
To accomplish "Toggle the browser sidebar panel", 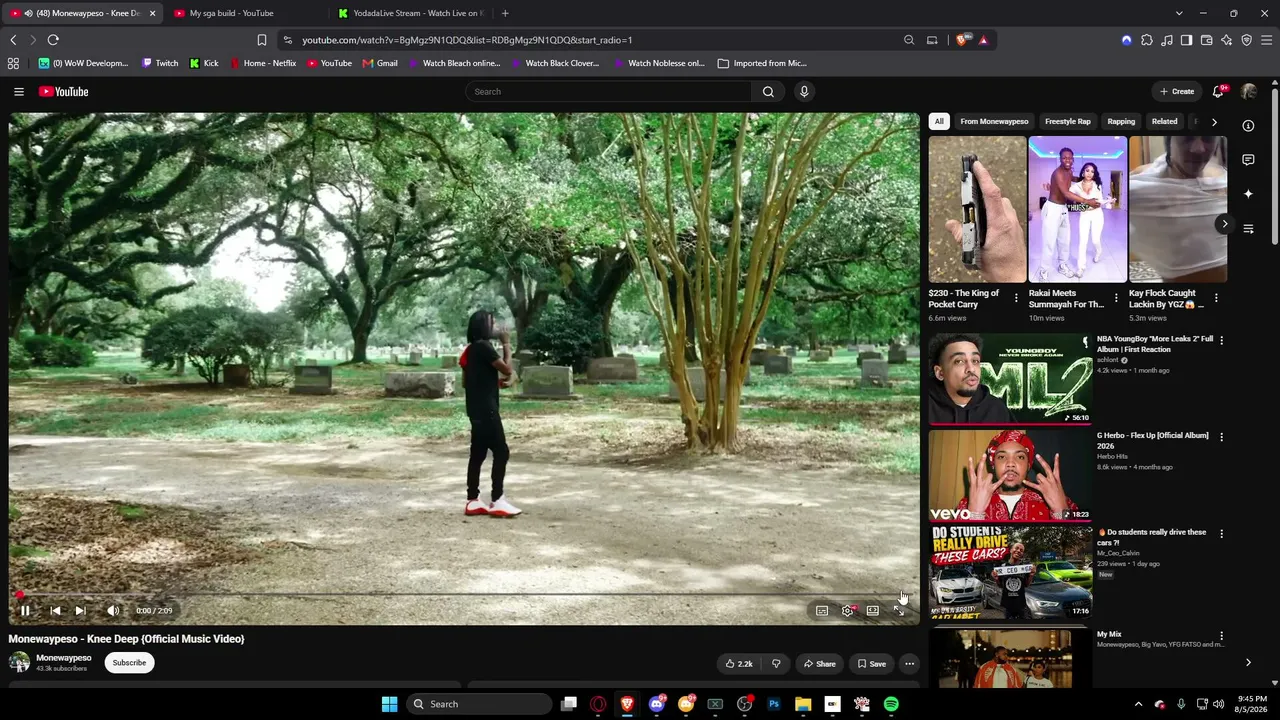I will 1186,40.
